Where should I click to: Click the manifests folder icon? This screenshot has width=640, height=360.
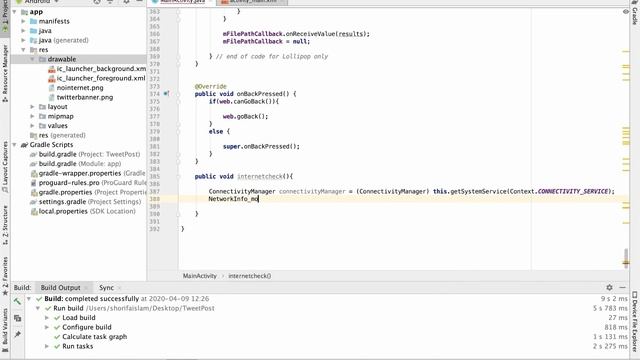[33, 21]
